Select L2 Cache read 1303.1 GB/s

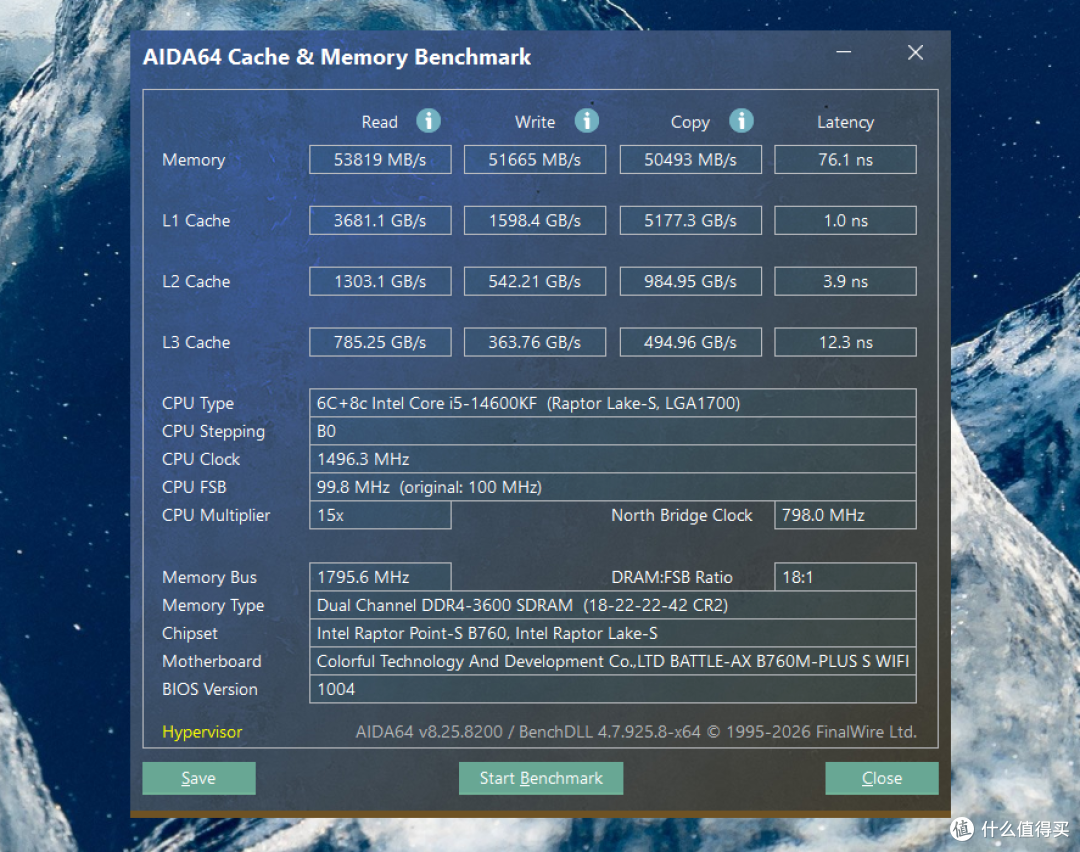[380, 281]
